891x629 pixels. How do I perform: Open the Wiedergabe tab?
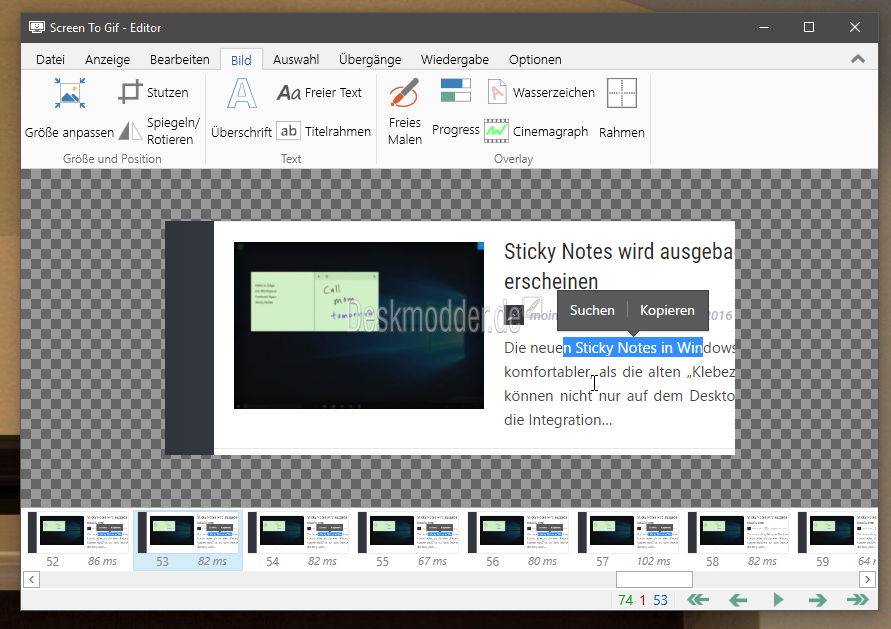pos(455,60)
